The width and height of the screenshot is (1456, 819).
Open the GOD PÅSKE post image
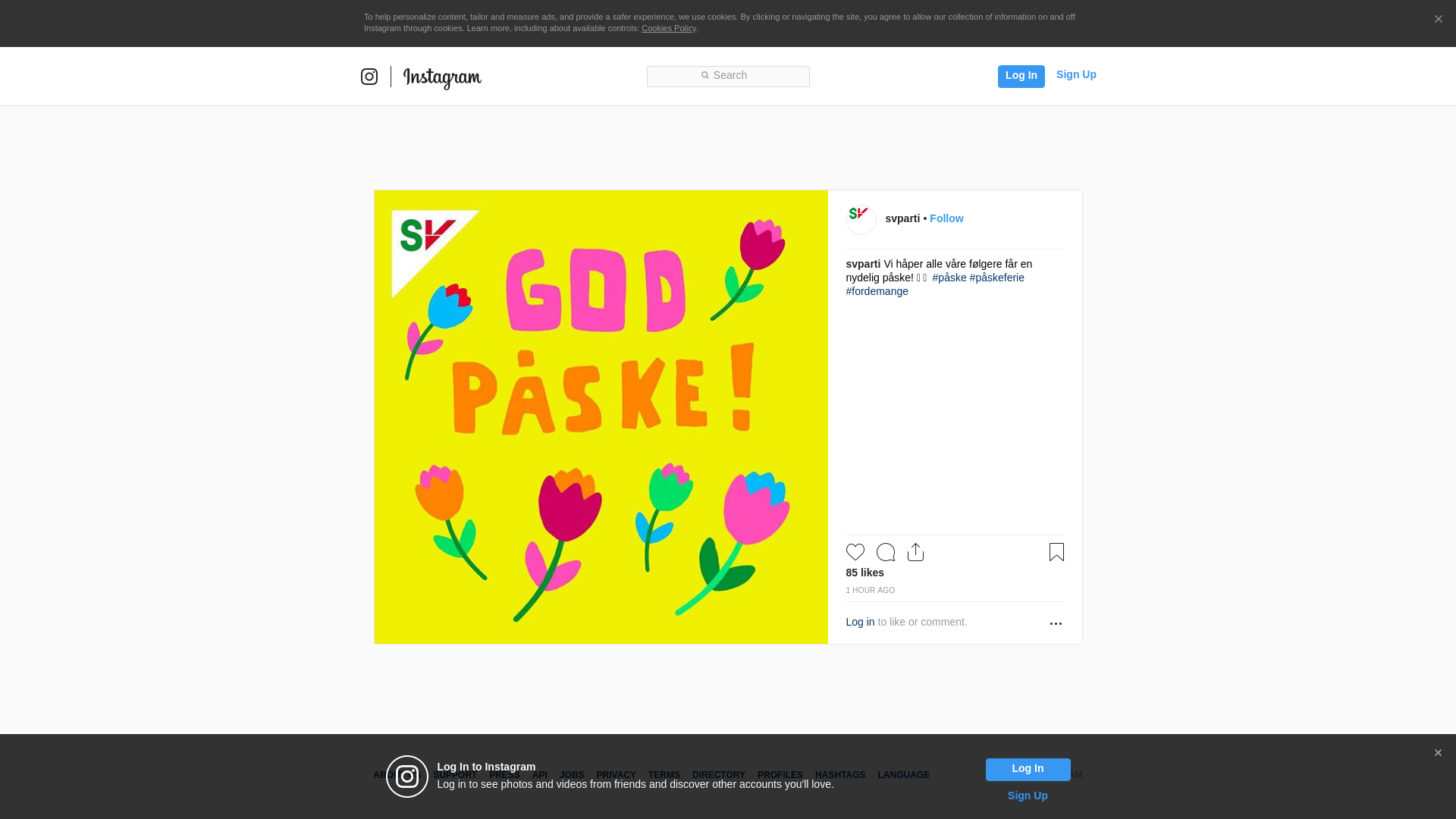[x=601, y=417]
